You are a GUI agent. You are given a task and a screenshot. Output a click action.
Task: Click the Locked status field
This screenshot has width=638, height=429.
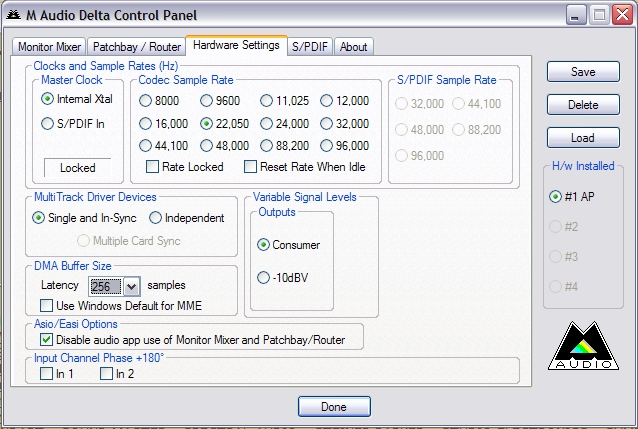[x=77, y=168]
